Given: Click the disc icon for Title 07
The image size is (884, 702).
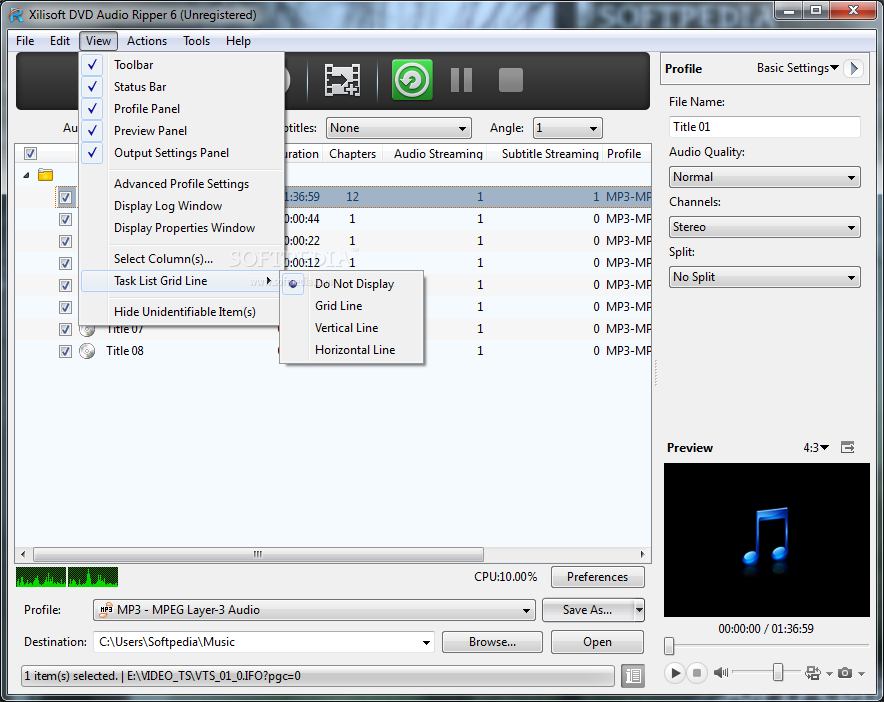Looking at the screenshot, I should point(87,331).
